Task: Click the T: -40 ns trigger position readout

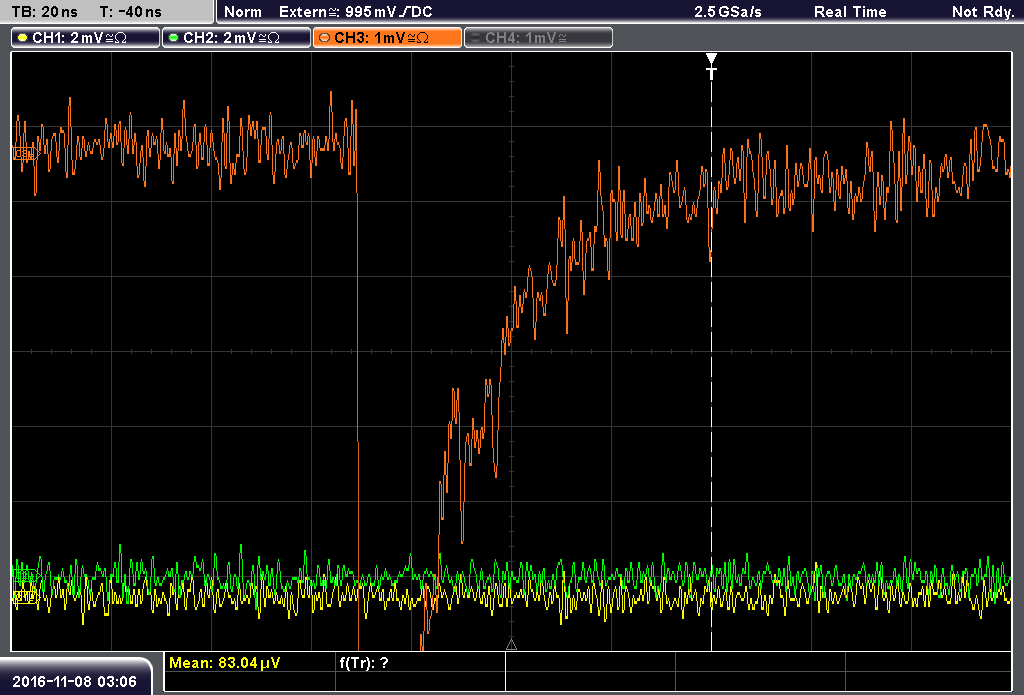Action: pyautogui.click(x=131, y=12)
